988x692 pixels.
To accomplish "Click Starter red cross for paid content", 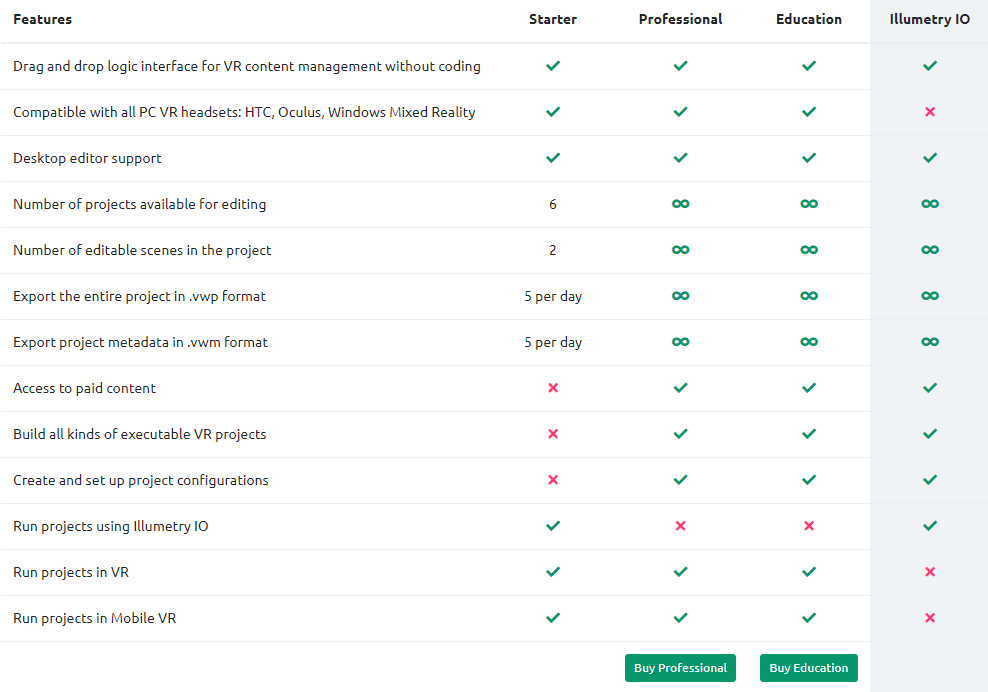I will coord(553,388).
